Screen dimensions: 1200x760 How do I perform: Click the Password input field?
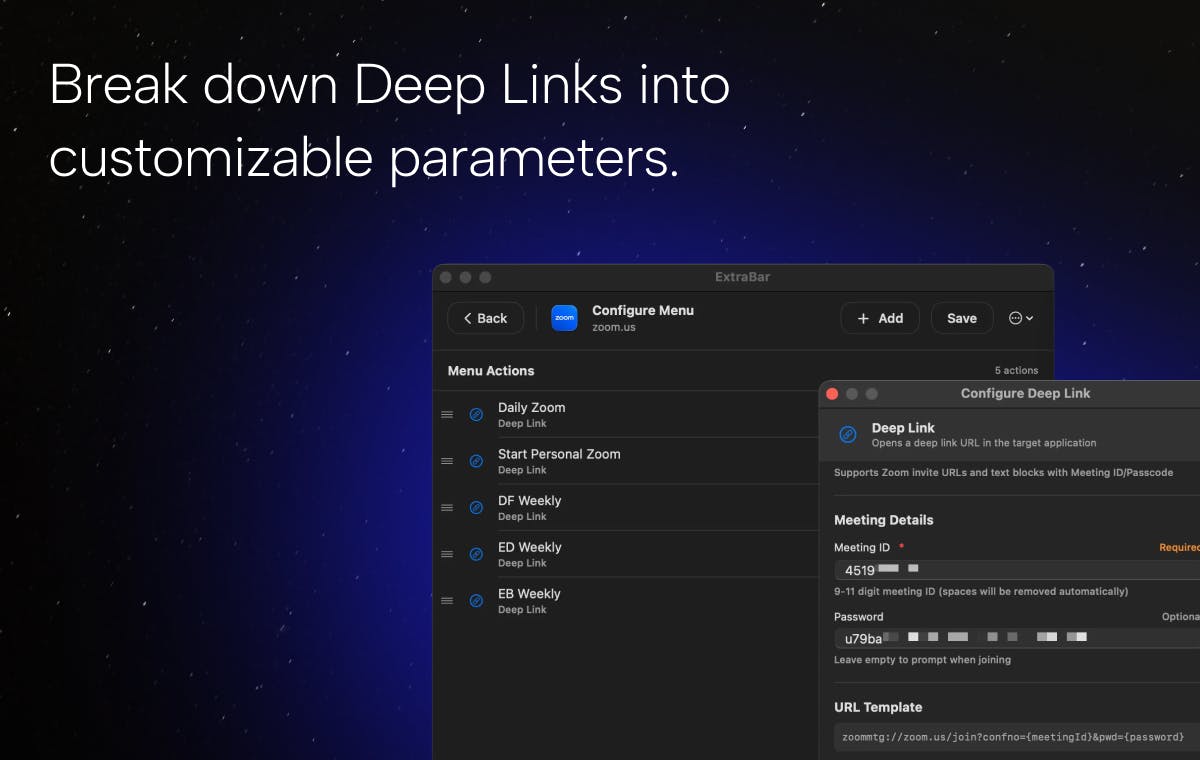point(1017,638)
